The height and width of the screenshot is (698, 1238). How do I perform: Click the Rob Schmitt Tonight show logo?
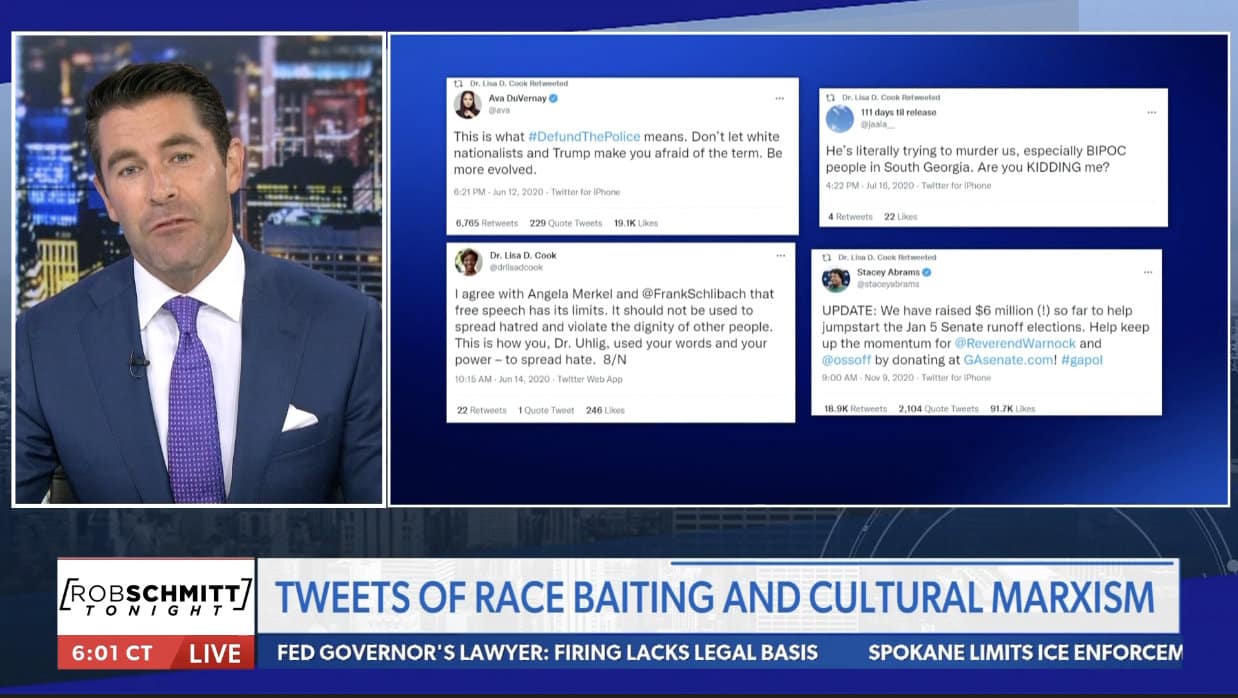point(155,598)
